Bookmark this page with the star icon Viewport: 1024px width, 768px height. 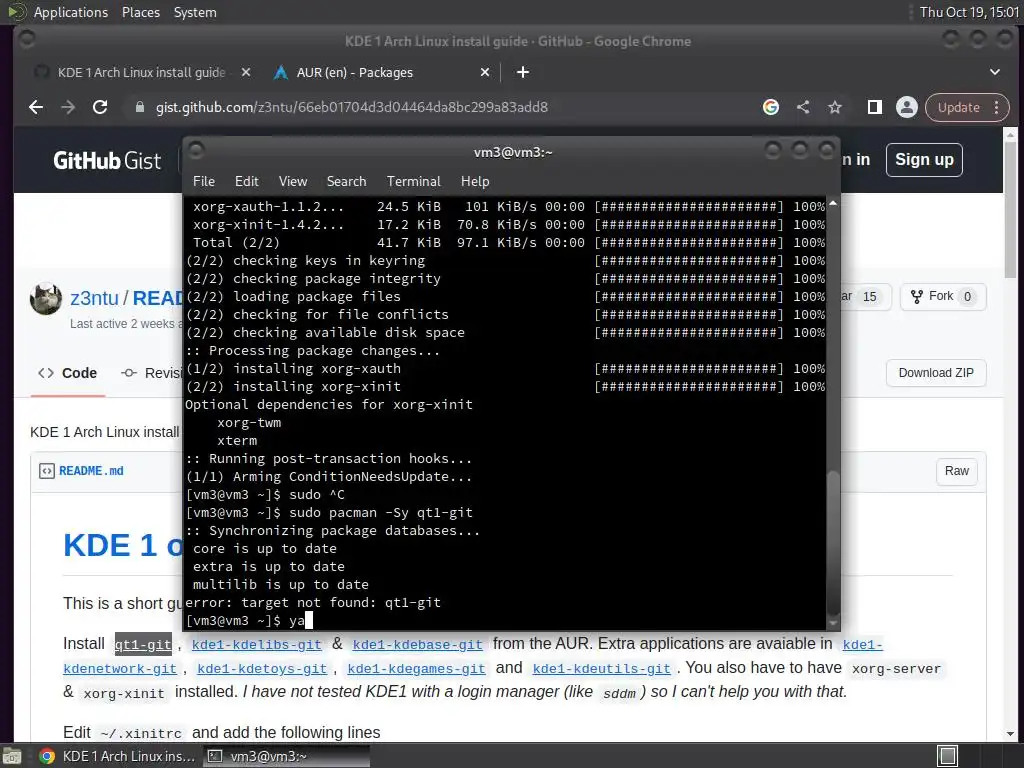coord(835,107)
